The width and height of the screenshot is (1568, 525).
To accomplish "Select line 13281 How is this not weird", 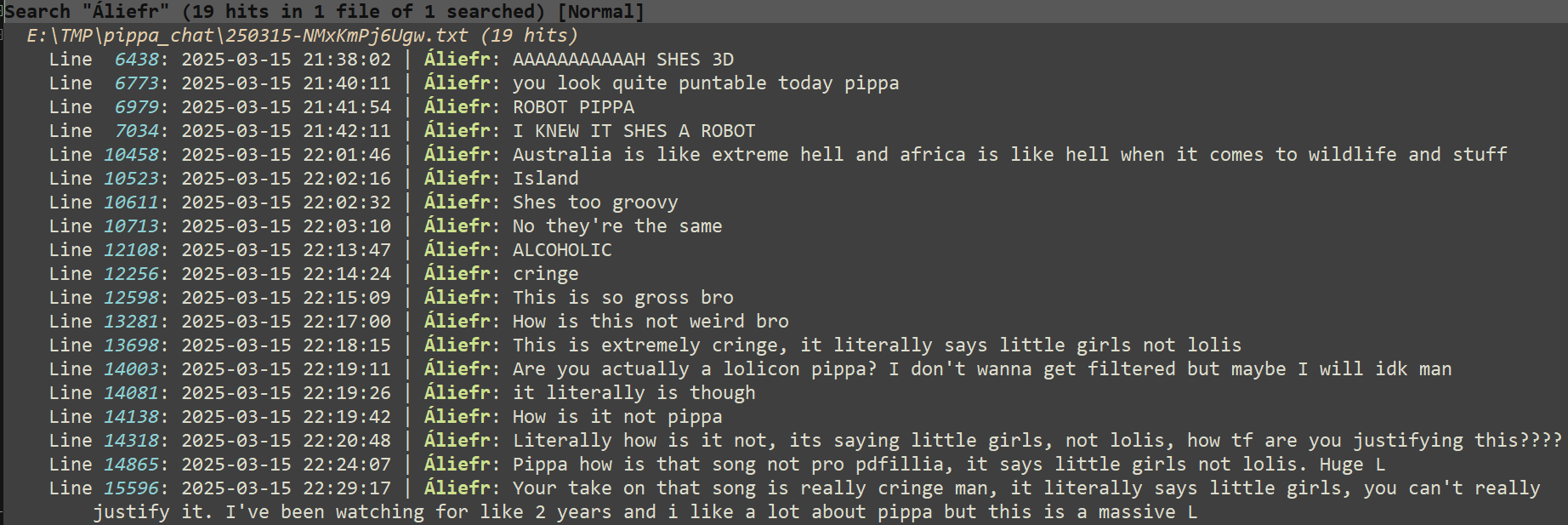I will tap(418, 322).
